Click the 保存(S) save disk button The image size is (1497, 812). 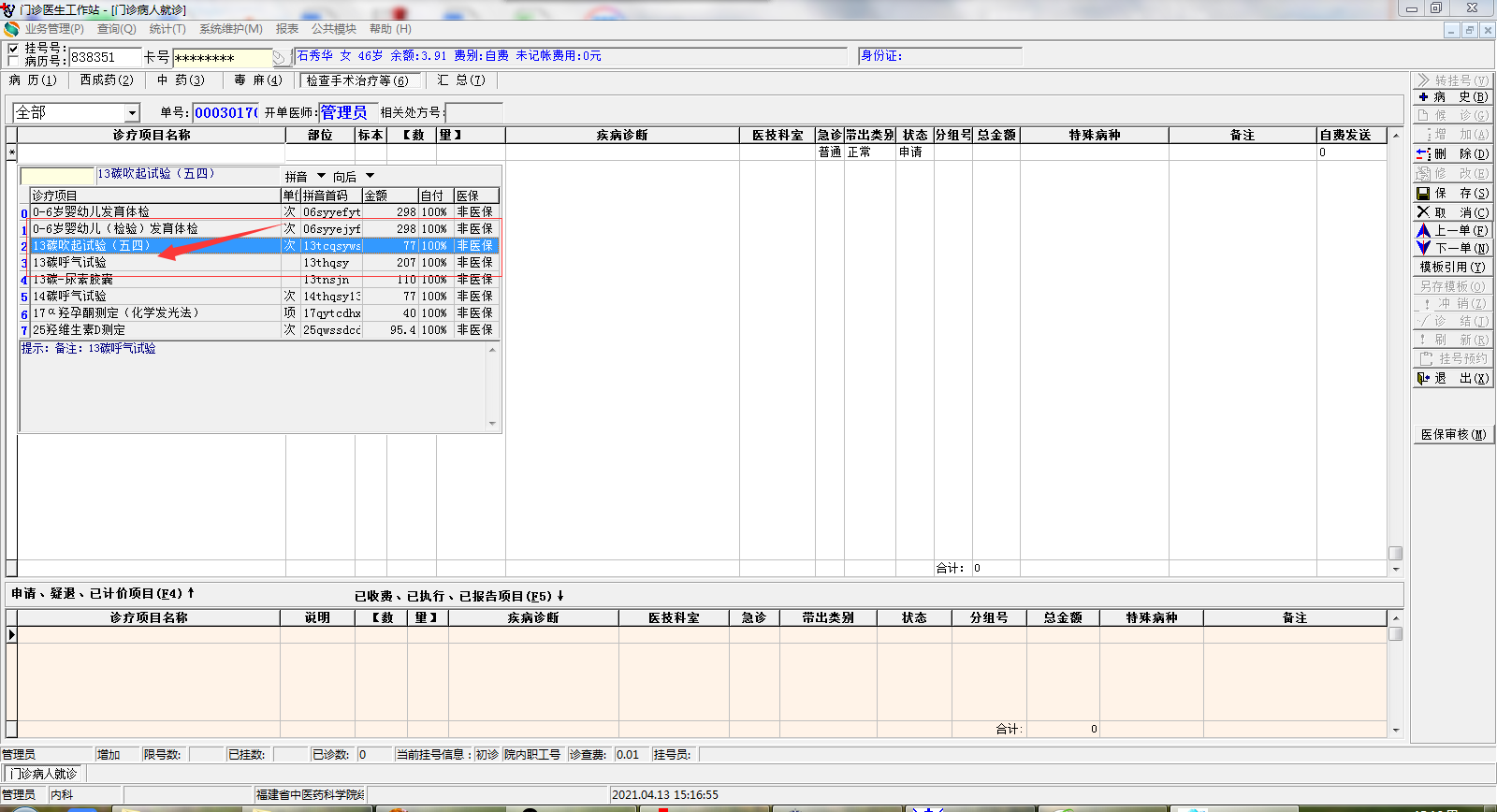pyautogui.click(x=1452, y=193)
